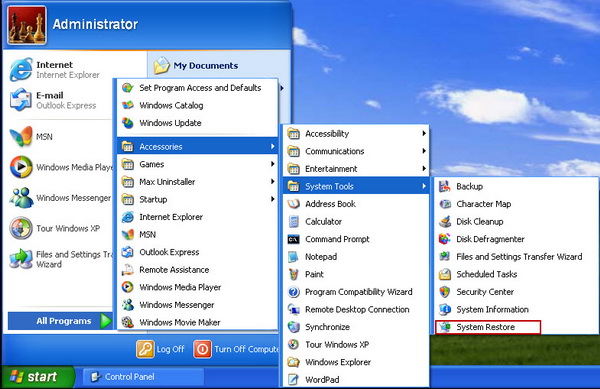Click the Log Off button
Screen dimensions: 600x389
click(x=160, y=349)
